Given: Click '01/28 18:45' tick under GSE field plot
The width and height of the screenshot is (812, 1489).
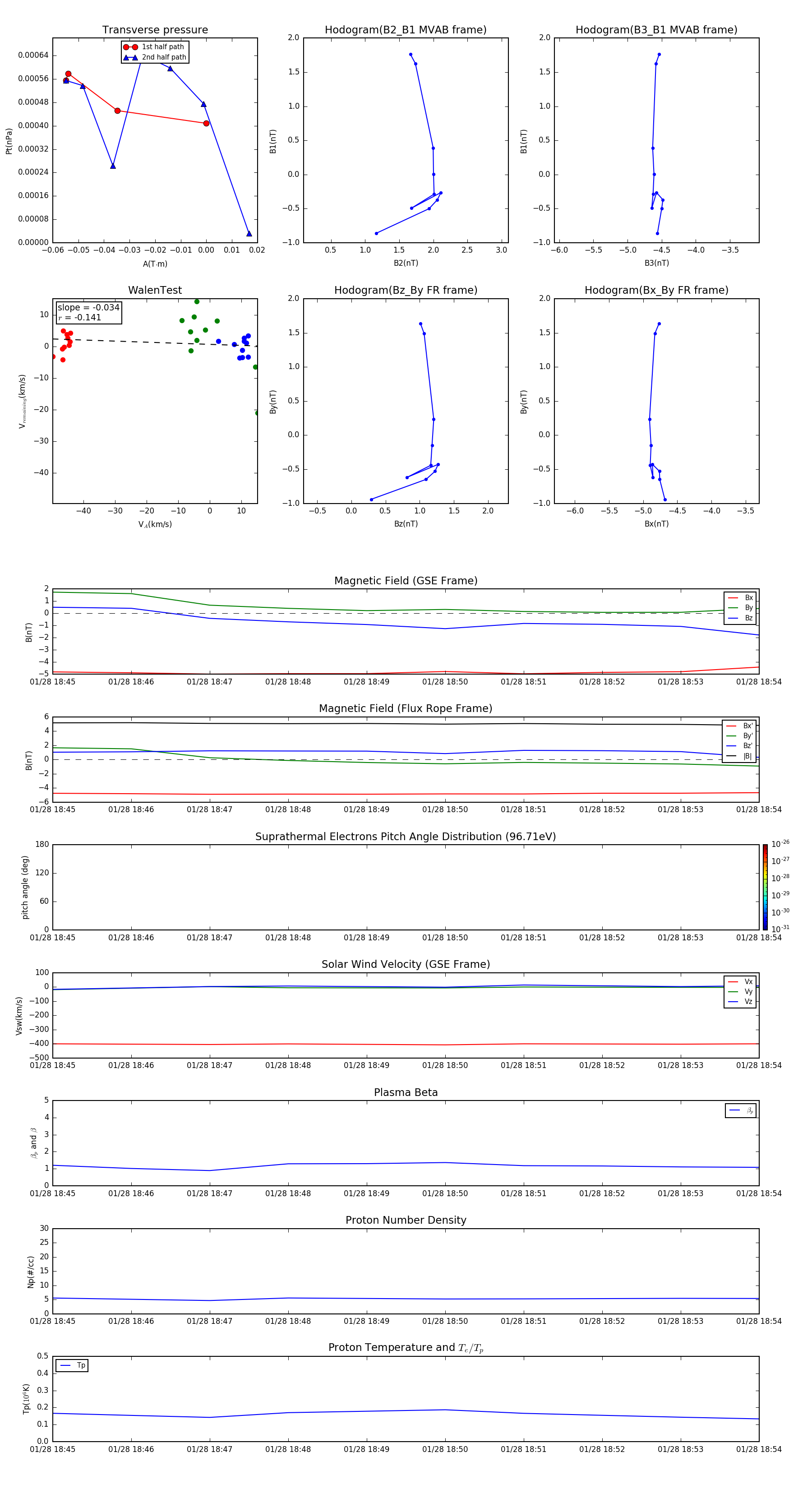Looking at the screenshot, I should coord(53,682).
